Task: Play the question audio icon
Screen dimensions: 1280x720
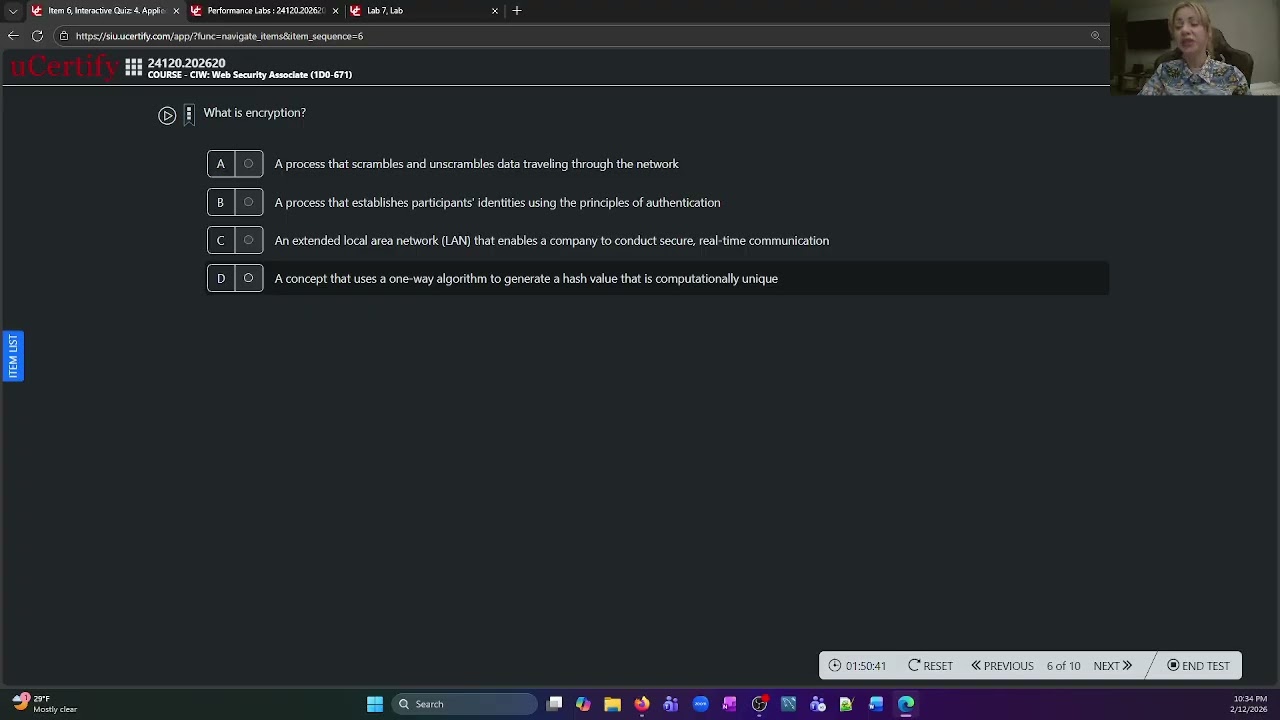Action: coord(167,115)
